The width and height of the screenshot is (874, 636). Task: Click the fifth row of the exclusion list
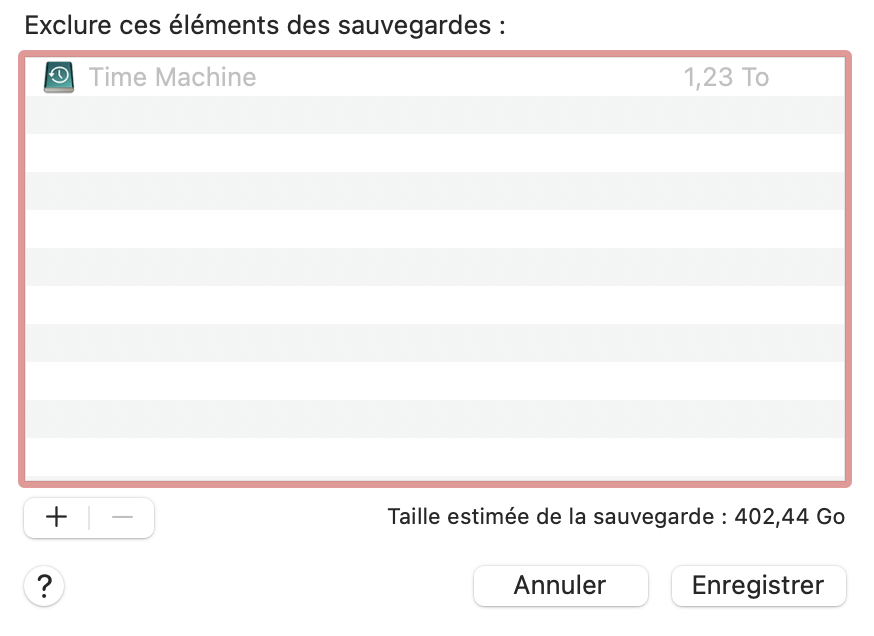[x=435, y=229]
